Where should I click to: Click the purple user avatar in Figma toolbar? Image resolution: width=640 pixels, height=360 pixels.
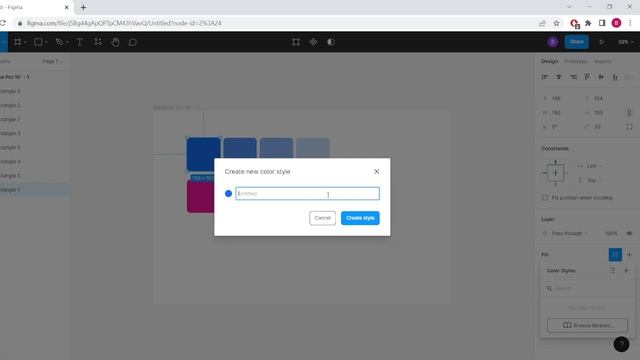(x=553, y=42)
